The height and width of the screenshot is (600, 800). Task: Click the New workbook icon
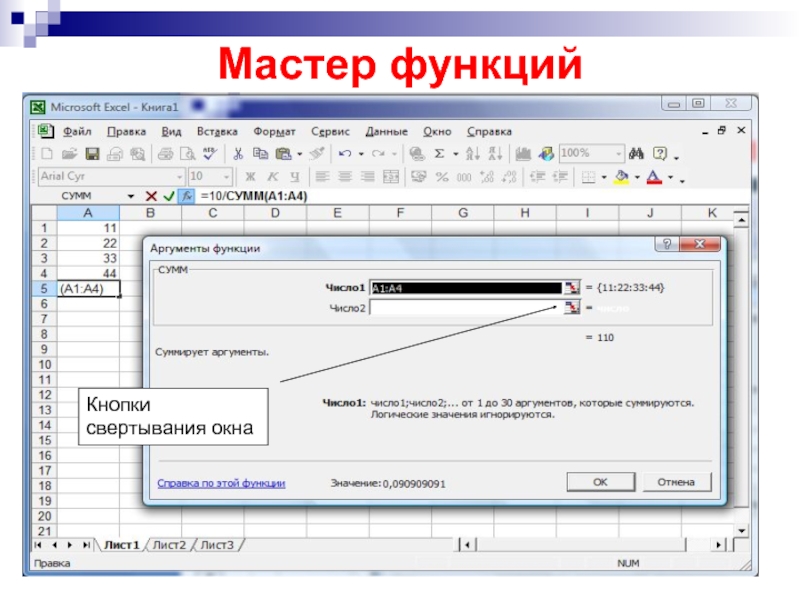[x=47, y=154]
